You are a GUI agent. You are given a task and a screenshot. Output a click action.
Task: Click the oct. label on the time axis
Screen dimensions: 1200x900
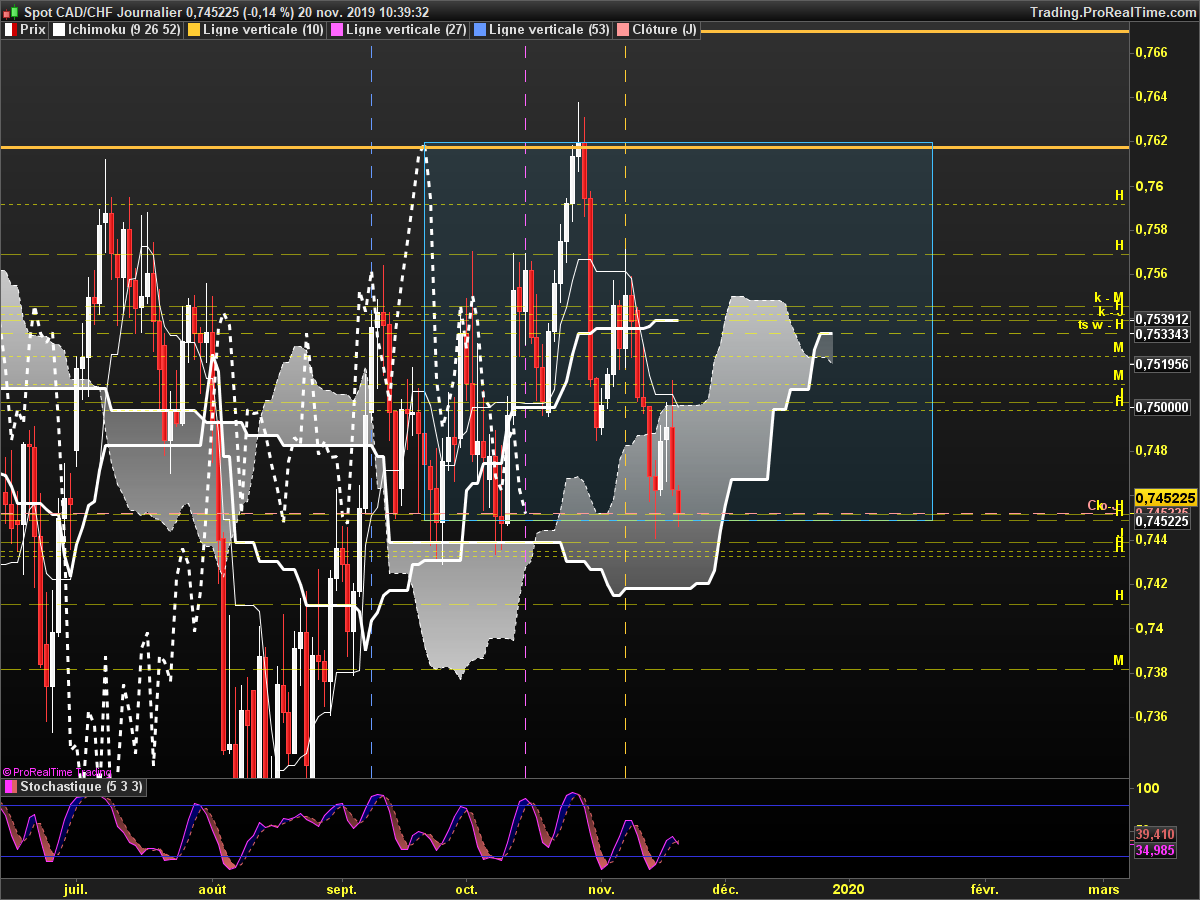466,888
